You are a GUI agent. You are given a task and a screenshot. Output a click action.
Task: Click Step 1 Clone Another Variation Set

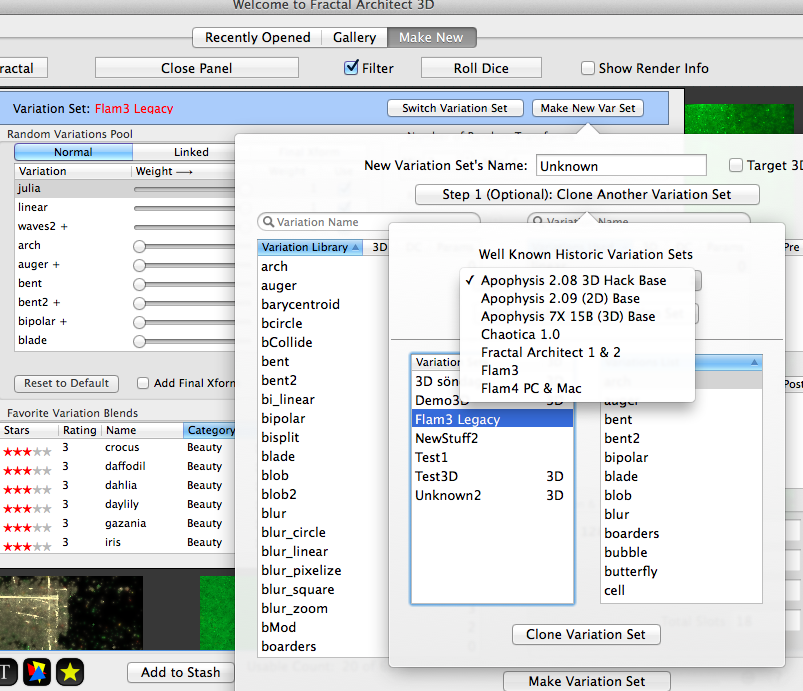coord(587,195)
